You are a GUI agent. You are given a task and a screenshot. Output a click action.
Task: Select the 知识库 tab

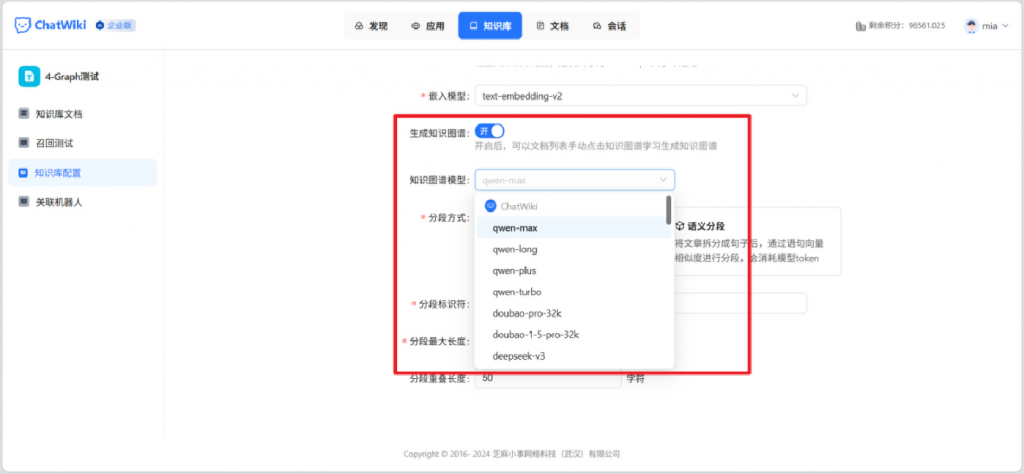(490, 26)
